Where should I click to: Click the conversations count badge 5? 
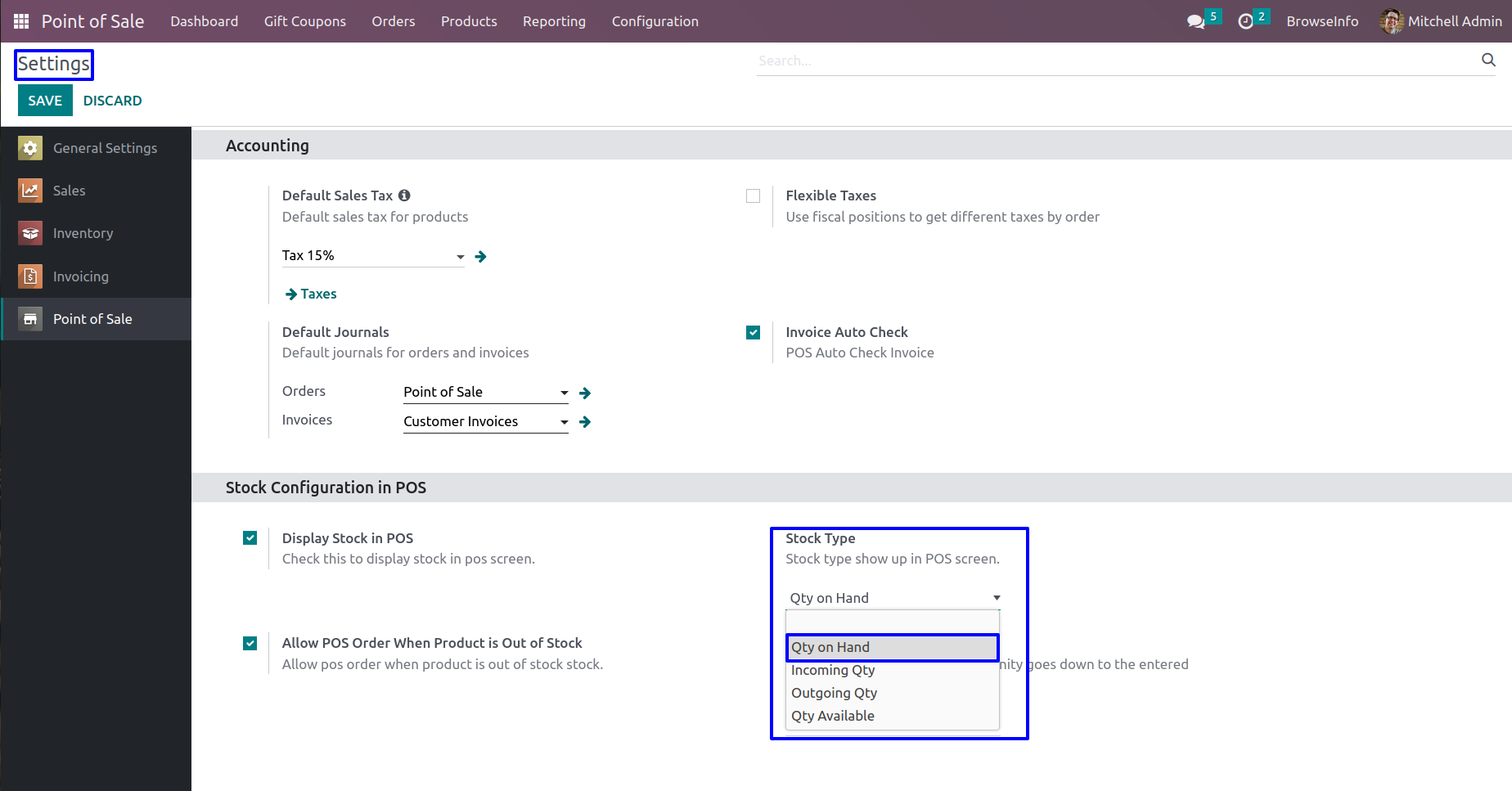tap(1213, 16)
